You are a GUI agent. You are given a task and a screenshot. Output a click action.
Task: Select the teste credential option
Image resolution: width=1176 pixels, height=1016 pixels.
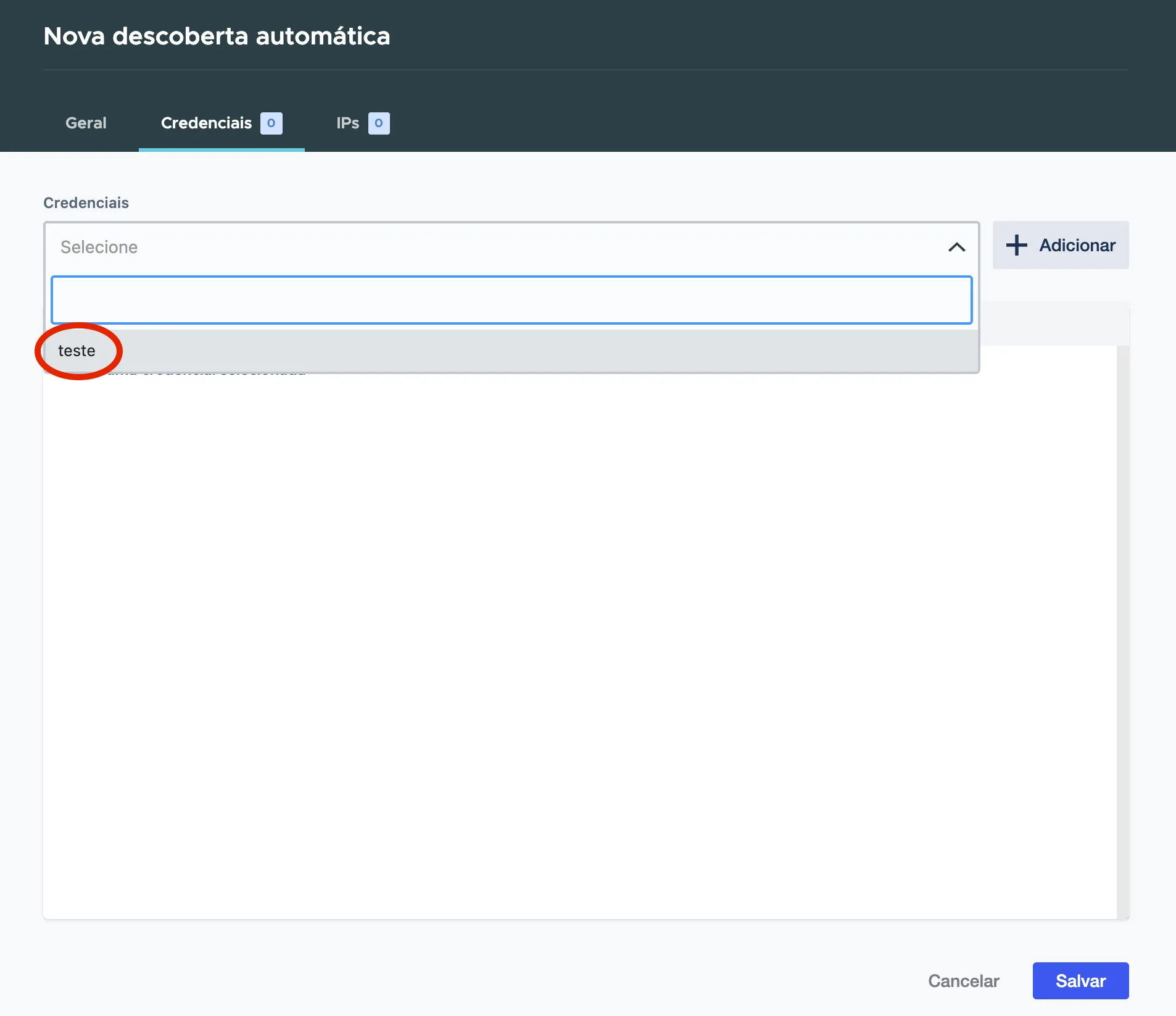click(511, 351)
